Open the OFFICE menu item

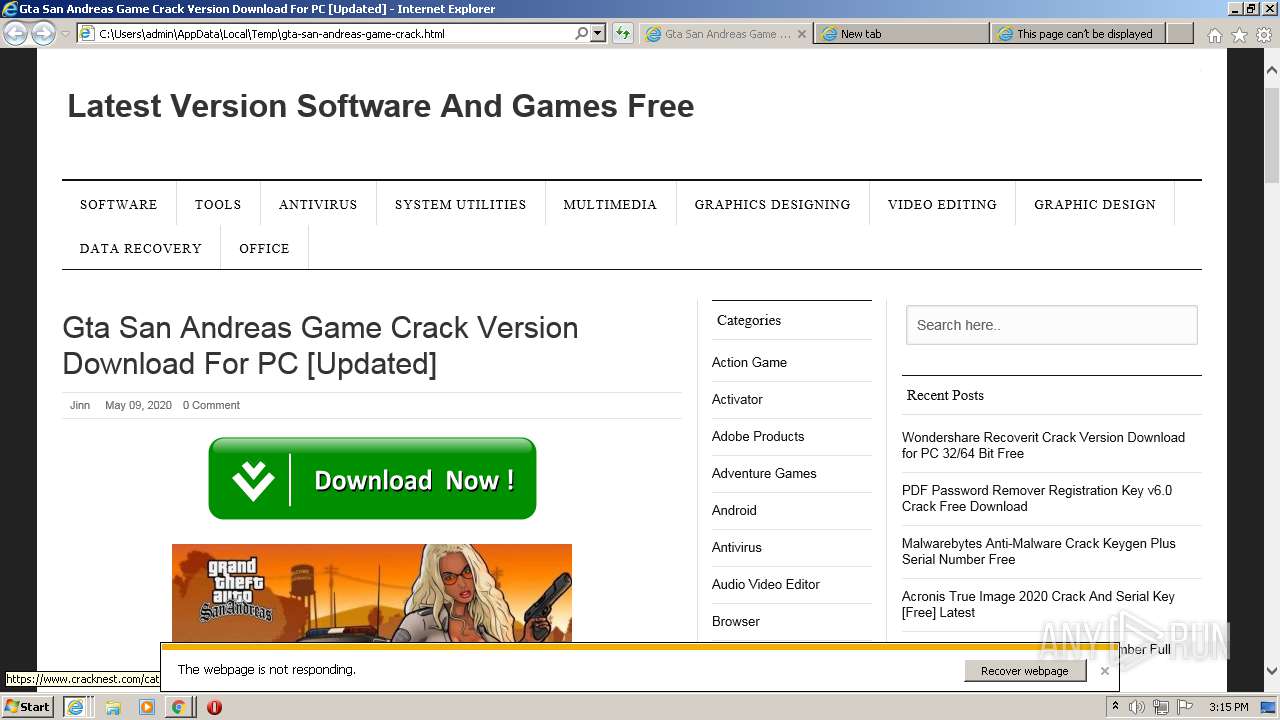(264, 248)
